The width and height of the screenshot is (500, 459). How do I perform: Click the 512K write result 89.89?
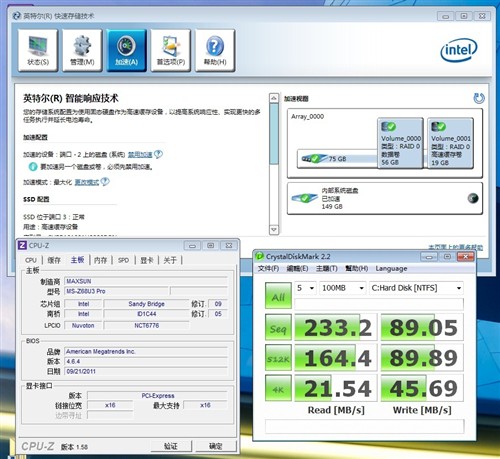422,358
